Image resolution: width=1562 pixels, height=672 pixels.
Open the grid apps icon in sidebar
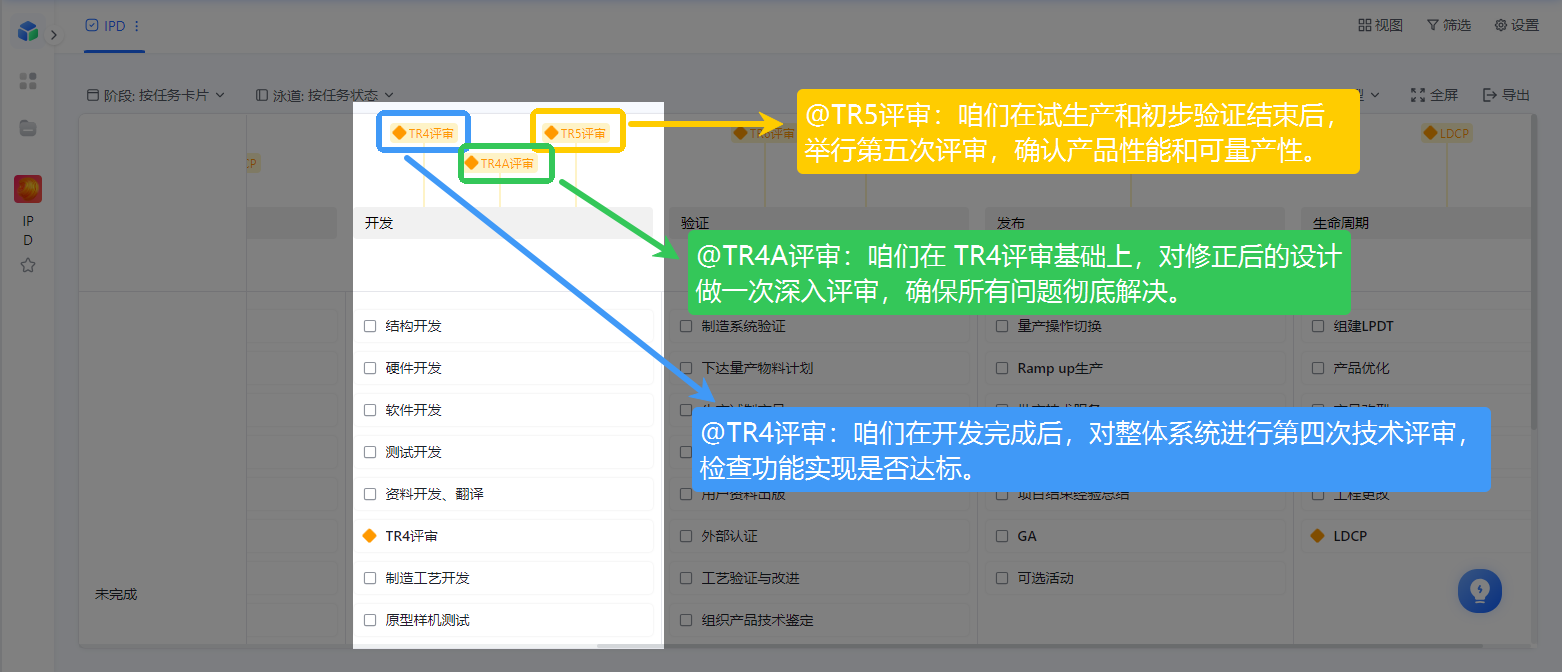28,81
